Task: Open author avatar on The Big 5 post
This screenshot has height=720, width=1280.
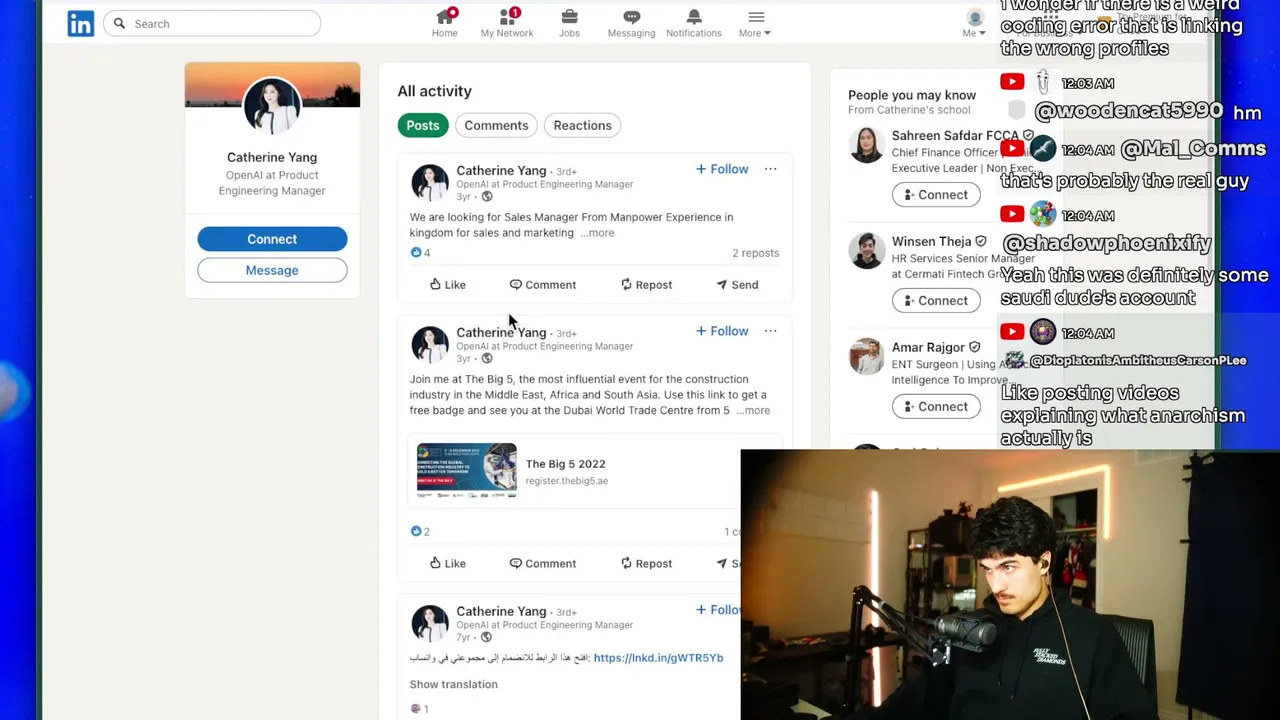Action: point(430,345)
